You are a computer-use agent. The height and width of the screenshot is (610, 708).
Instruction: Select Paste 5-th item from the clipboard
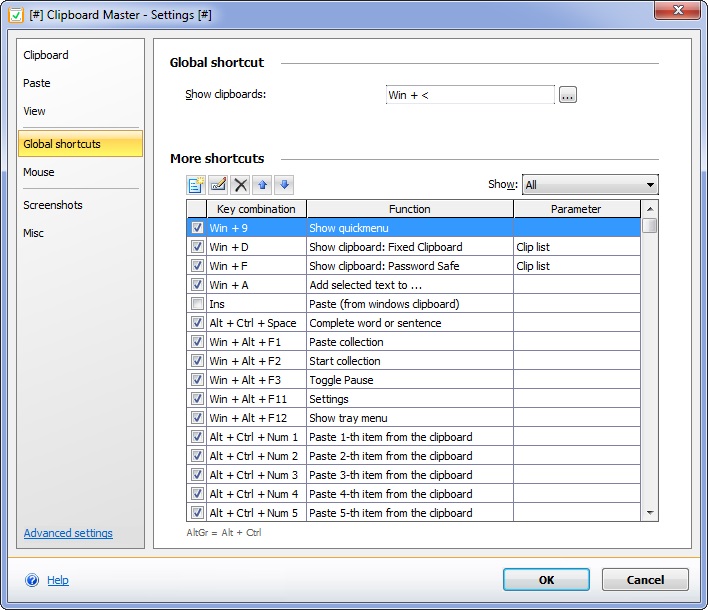tap(414, 512)
